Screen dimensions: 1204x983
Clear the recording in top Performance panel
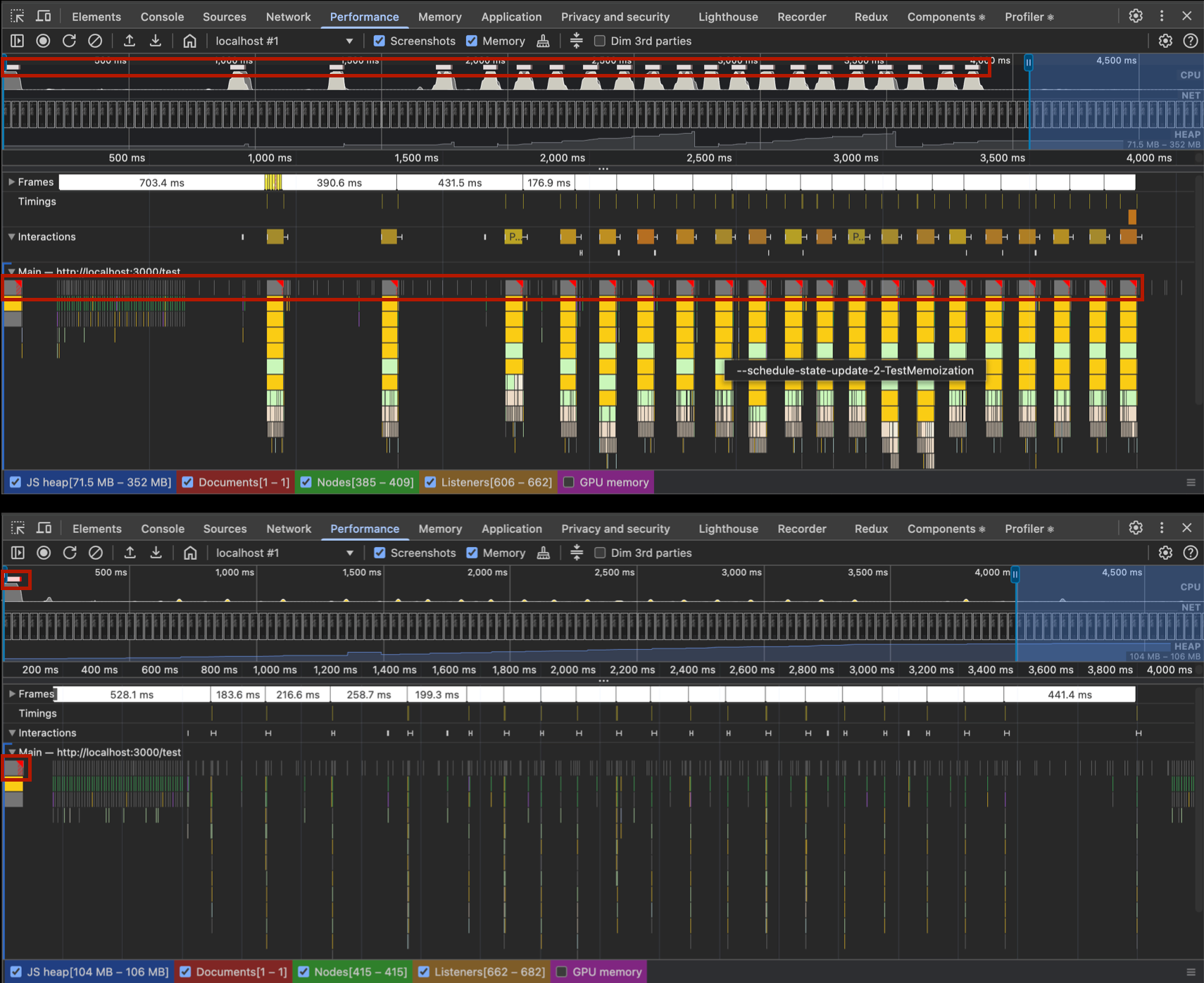pyautogui.click(x=95, y=41)
